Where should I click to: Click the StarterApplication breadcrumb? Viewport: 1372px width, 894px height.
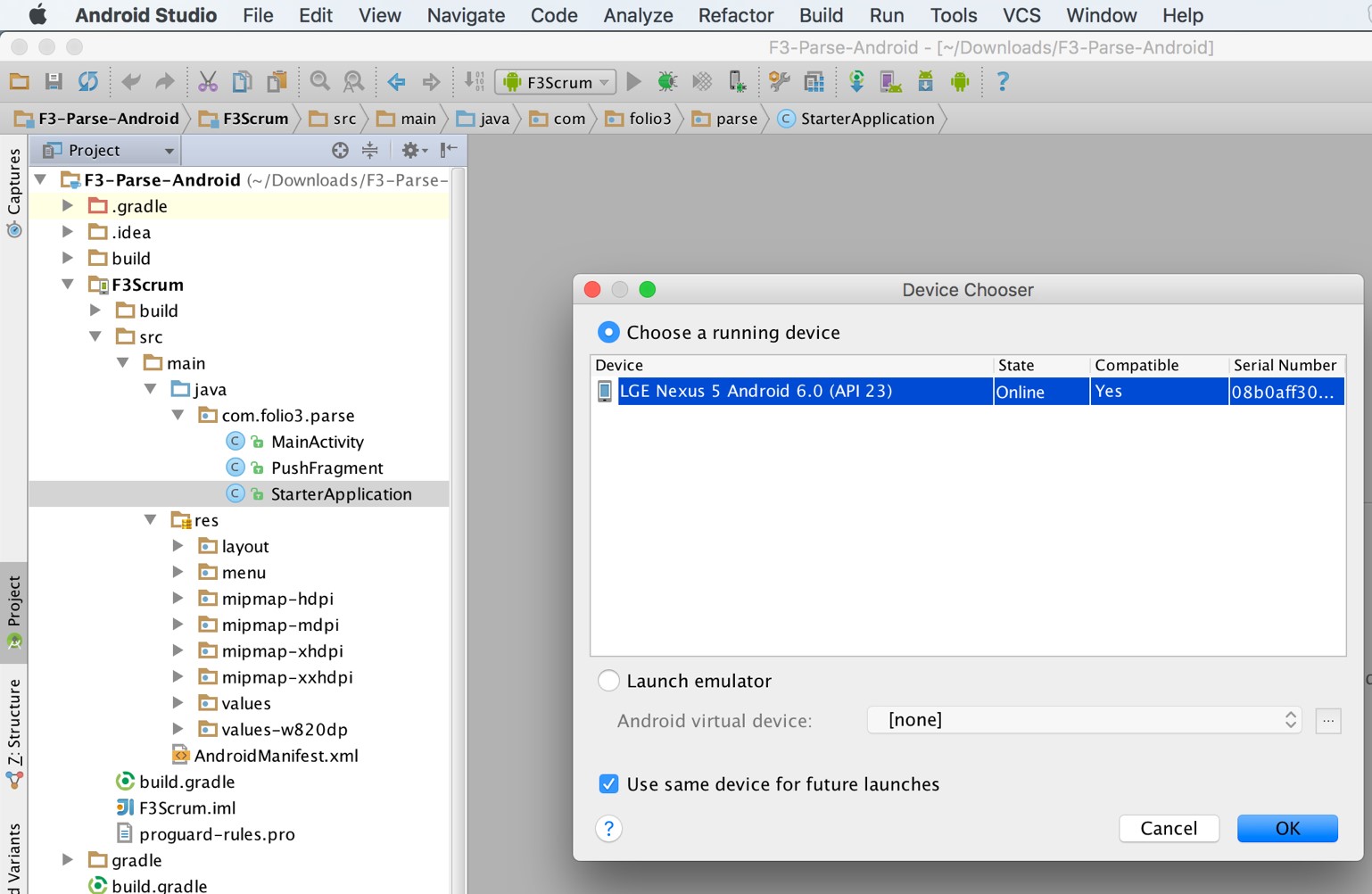point(856,119)
